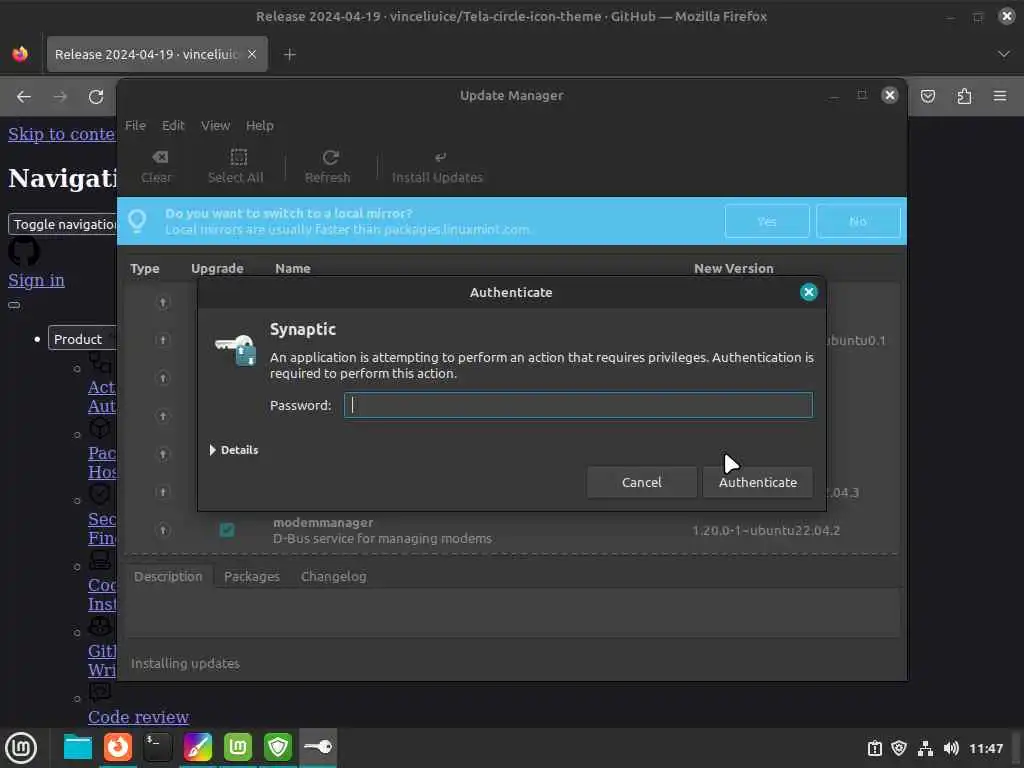This screenshot has width=1024, height=768.
Task: Open the Help menu in Update Manager
Action: click(x=259, y=125)
